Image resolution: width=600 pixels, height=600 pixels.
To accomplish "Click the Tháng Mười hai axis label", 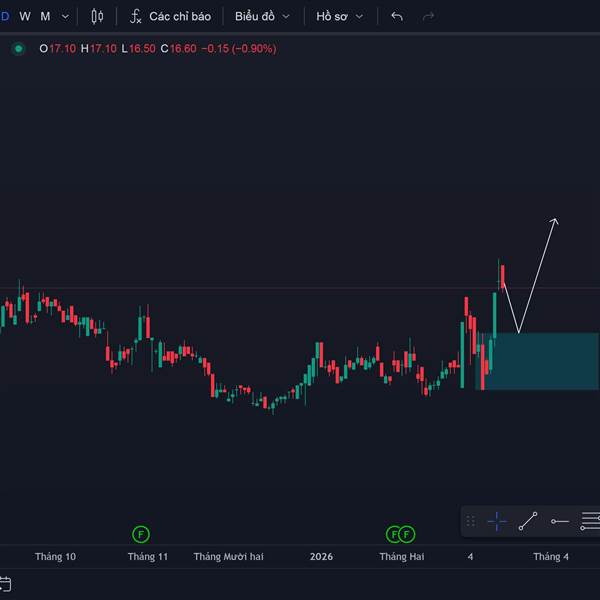I will 228,556.
